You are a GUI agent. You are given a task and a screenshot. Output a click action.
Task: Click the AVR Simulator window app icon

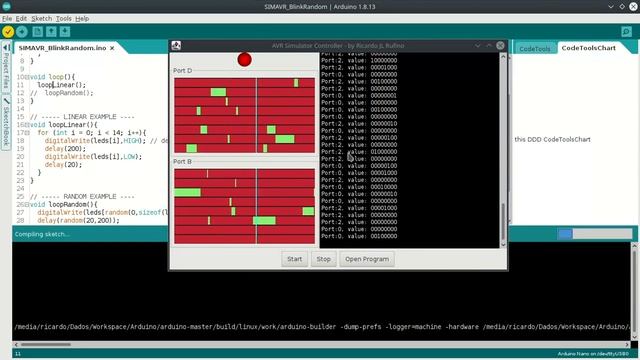click(176, 45)
